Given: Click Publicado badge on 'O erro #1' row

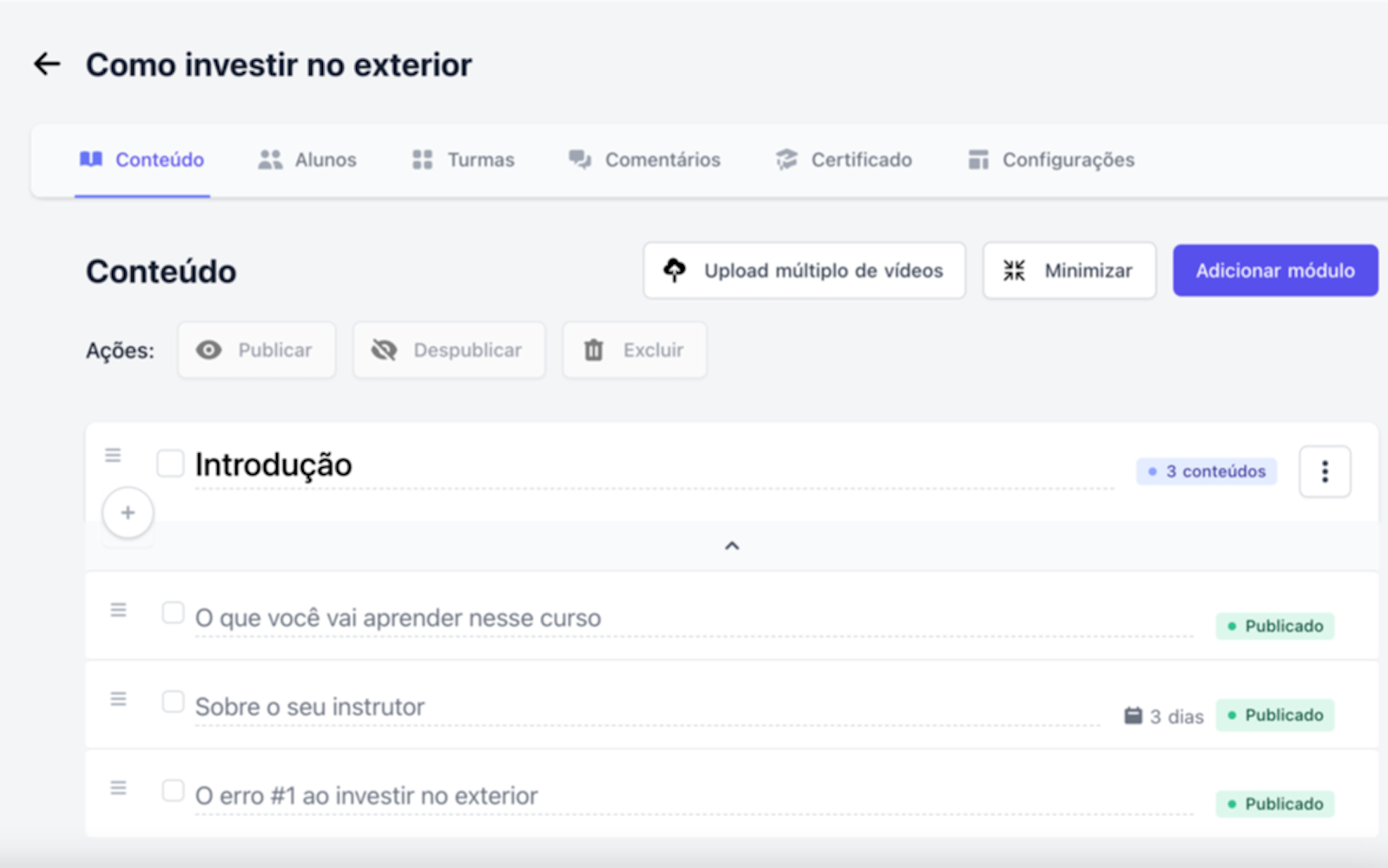Looking at the screenshot, I should [x=1274, y=804].
